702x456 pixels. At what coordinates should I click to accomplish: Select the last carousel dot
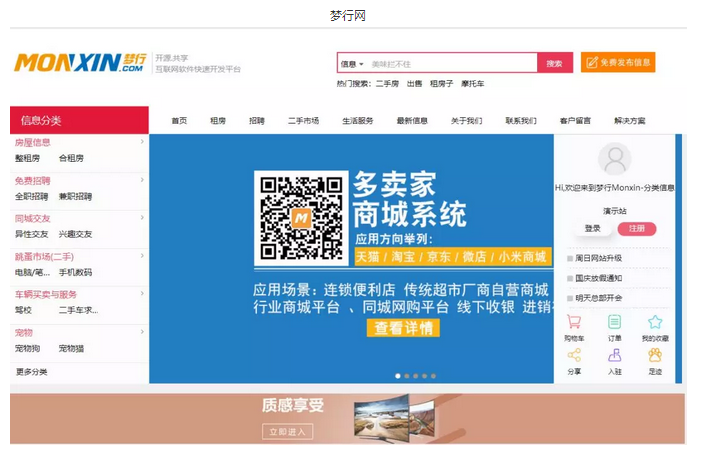433,376
